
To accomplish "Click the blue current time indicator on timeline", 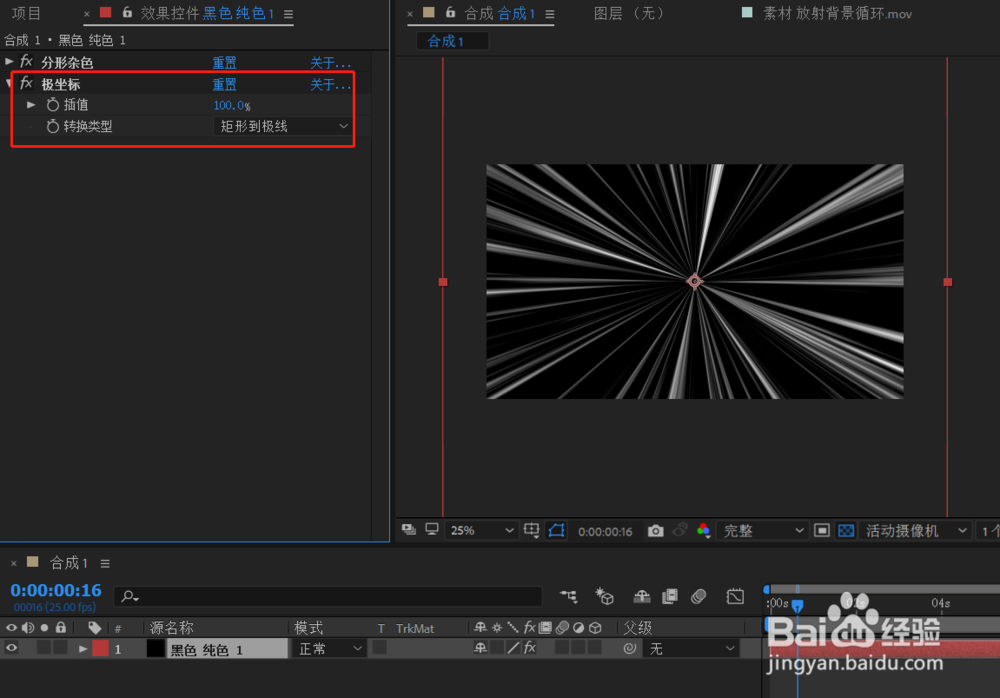I will point(797,605).
